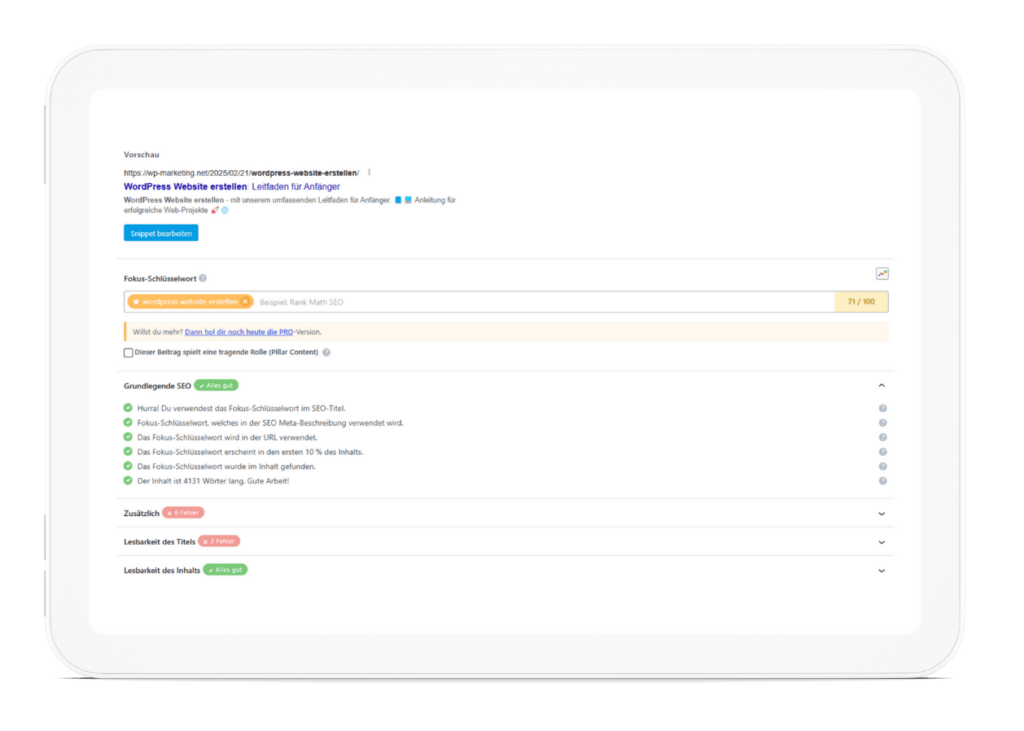The image size is (1024, 731).
Task: Click the preview URL wordpress-website-erstellen
Action: pyautogui.click(x=241, y=173)
